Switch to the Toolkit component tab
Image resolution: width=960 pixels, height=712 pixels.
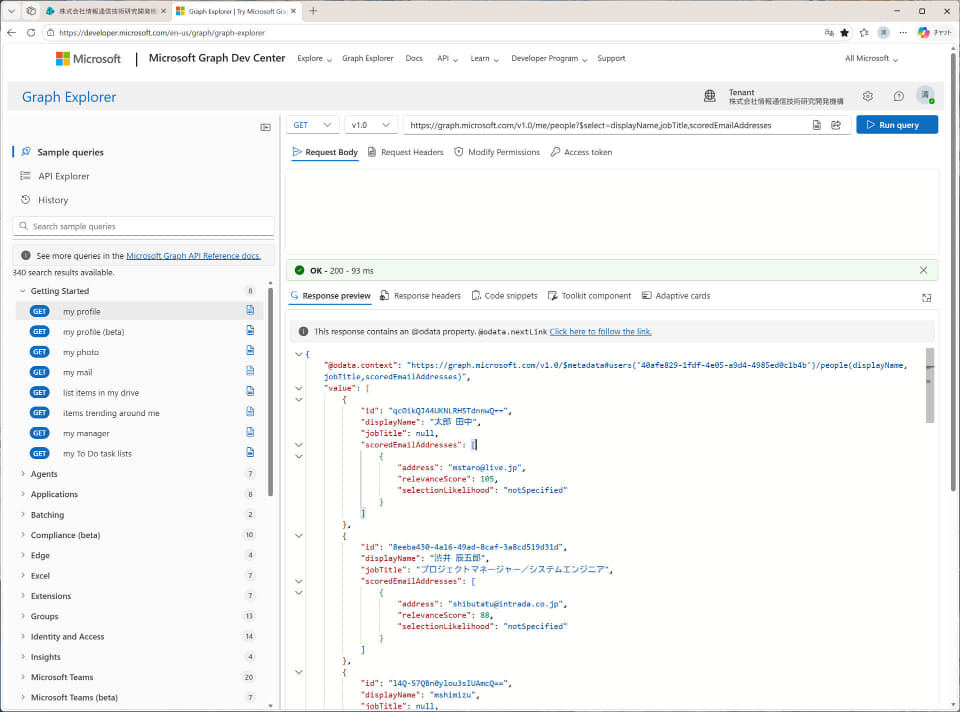tap(589, 296)
